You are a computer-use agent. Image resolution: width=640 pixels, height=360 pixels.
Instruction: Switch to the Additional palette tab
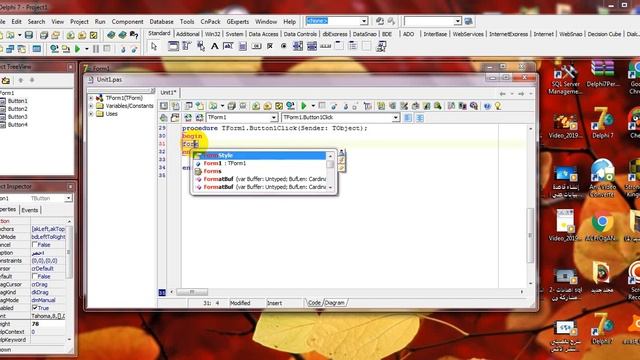click(x=188, y=34)
